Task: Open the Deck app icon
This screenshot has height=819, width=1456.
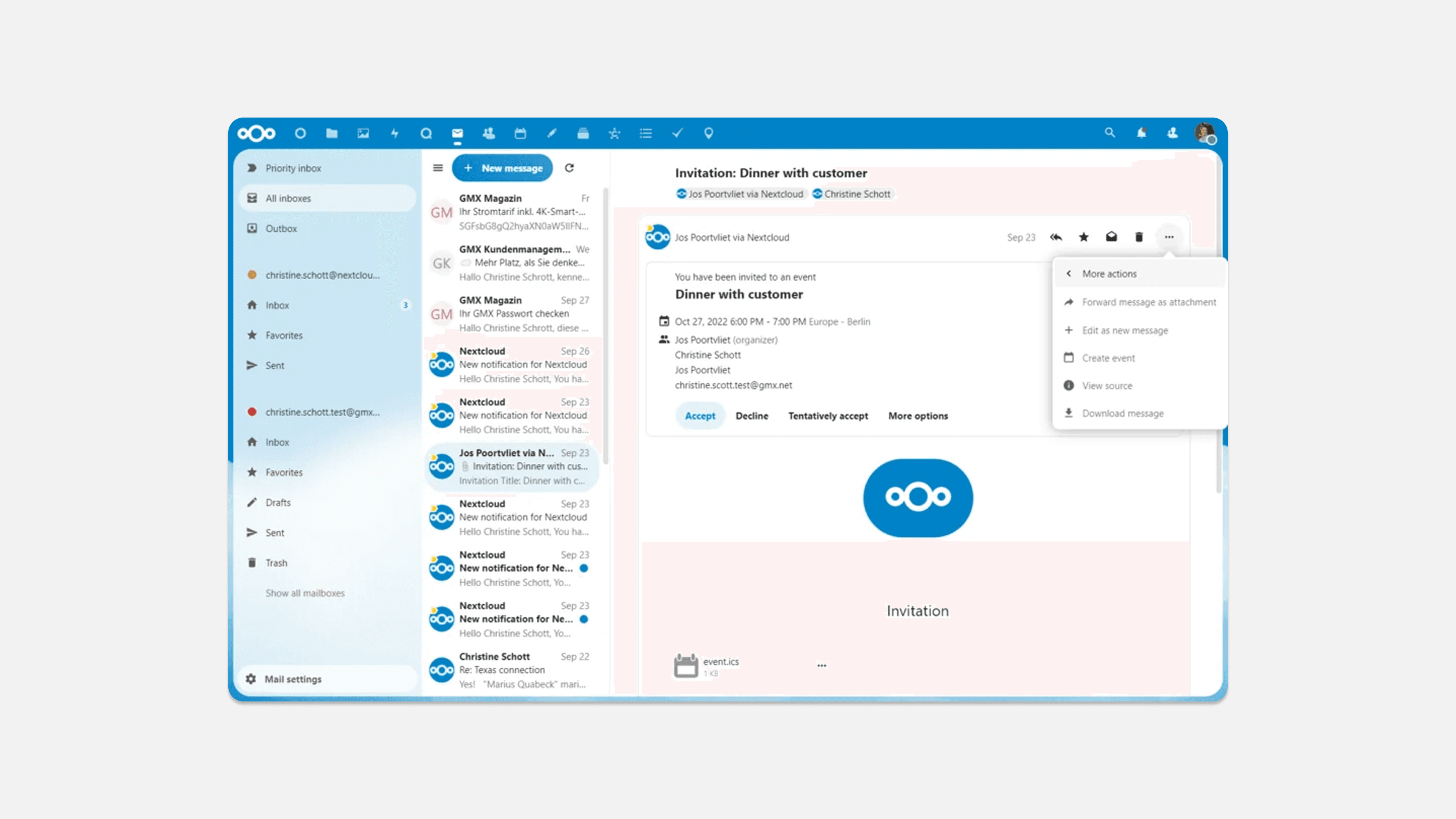Action: pyautogui.click(x=583, y=133)
